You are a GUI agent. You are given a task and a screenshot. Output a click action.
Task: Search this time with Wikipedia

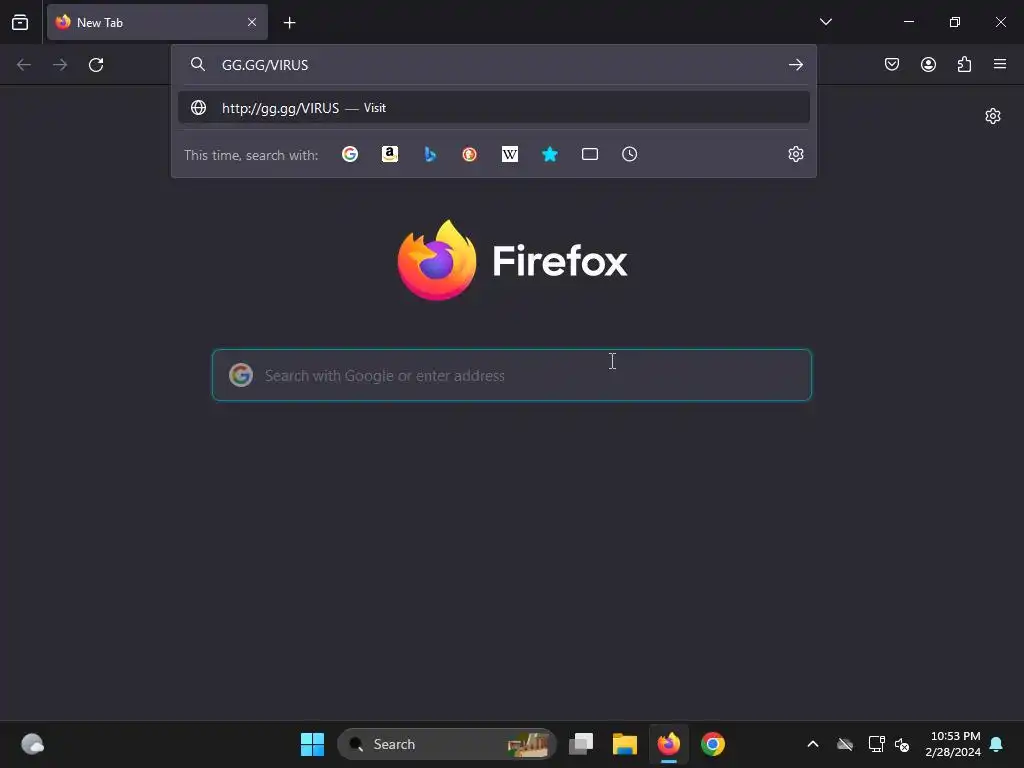click(x=509, y=154)
